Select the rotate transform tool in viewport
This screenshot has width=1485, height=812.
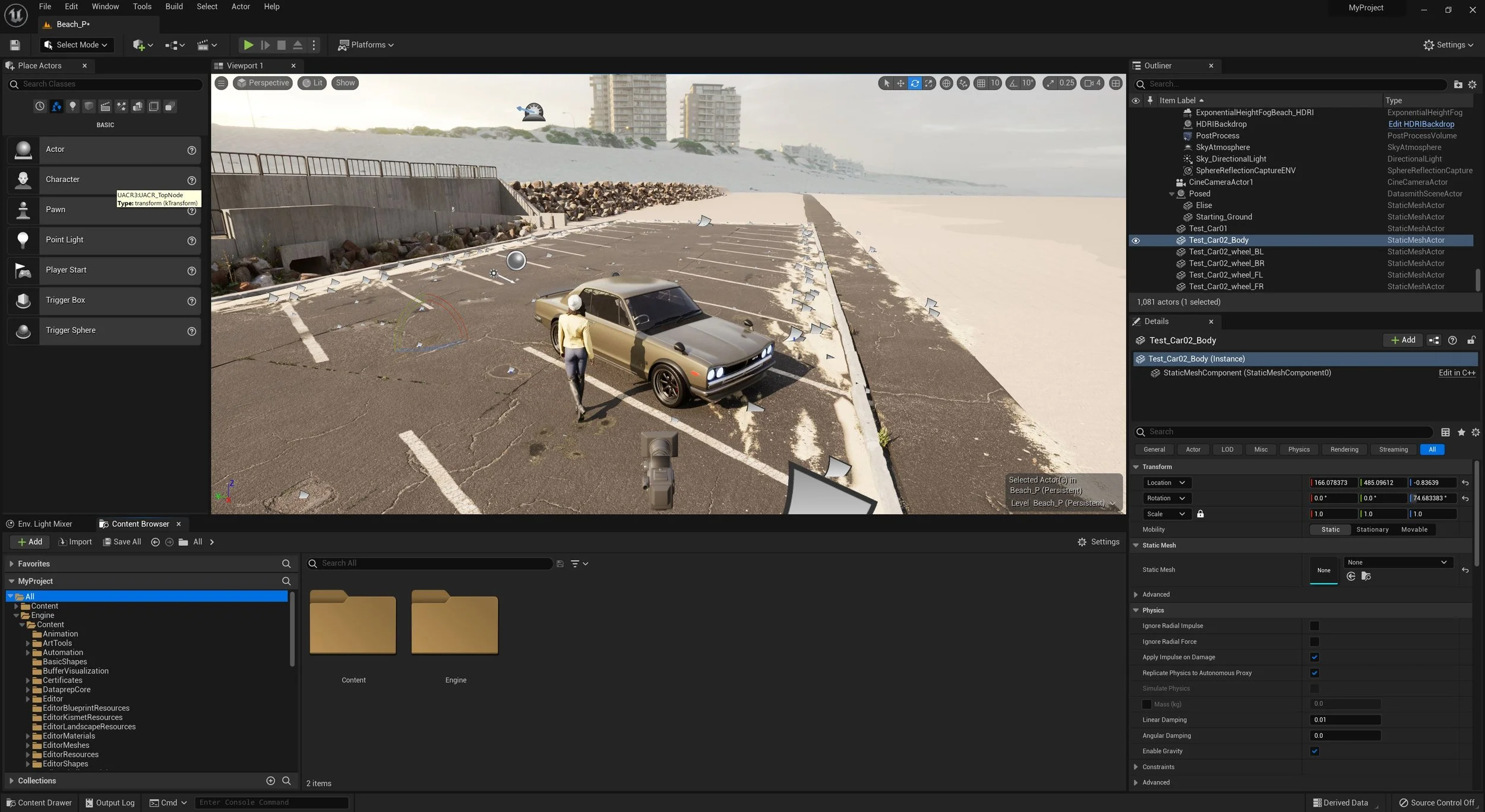click(915, 83)
